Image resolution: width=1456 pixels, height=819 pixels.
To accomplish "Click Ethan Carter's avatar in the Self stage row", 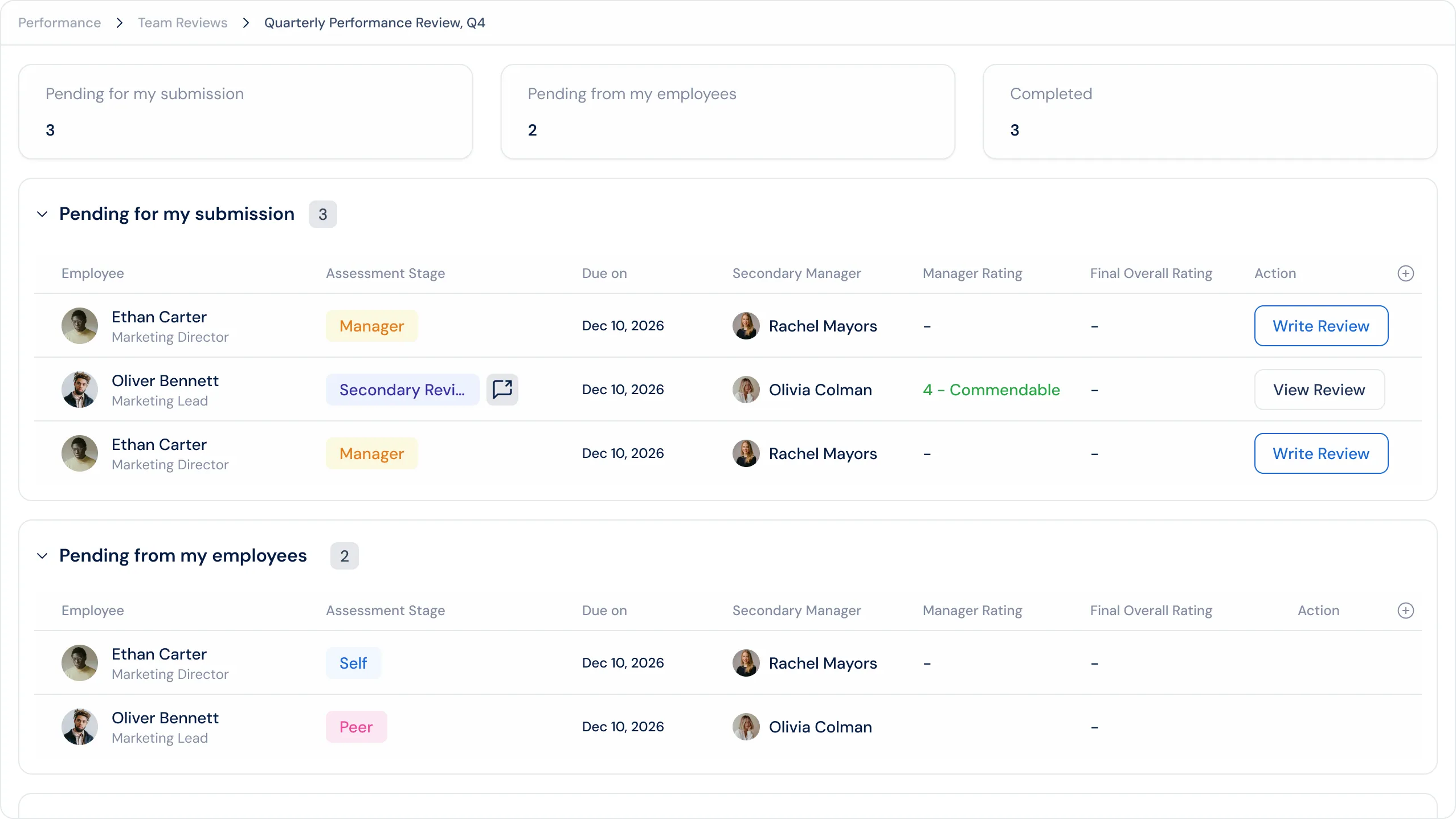I will 80,663.
